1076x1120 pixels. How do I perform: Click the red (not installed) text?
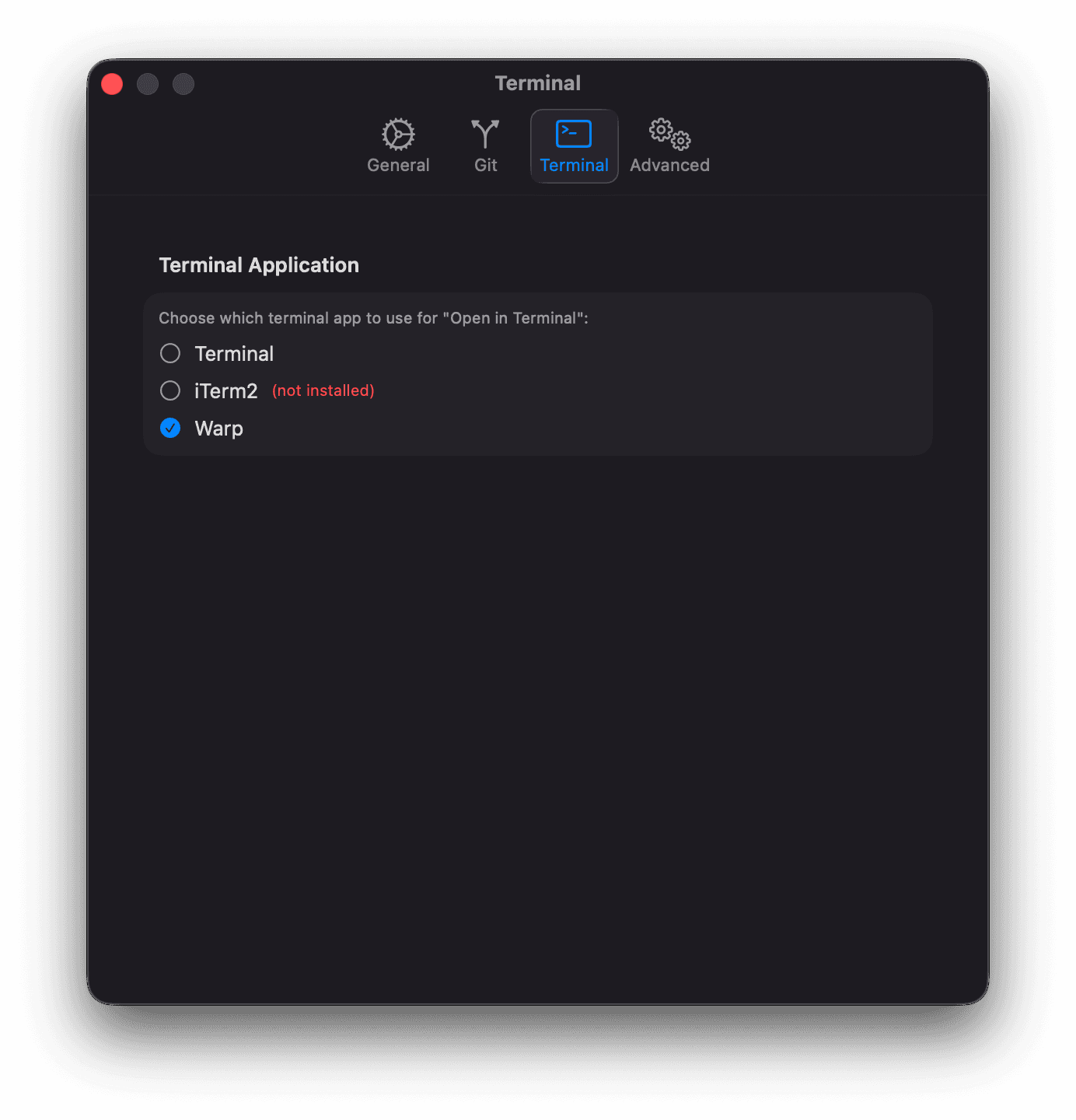[x=322, y=390]
